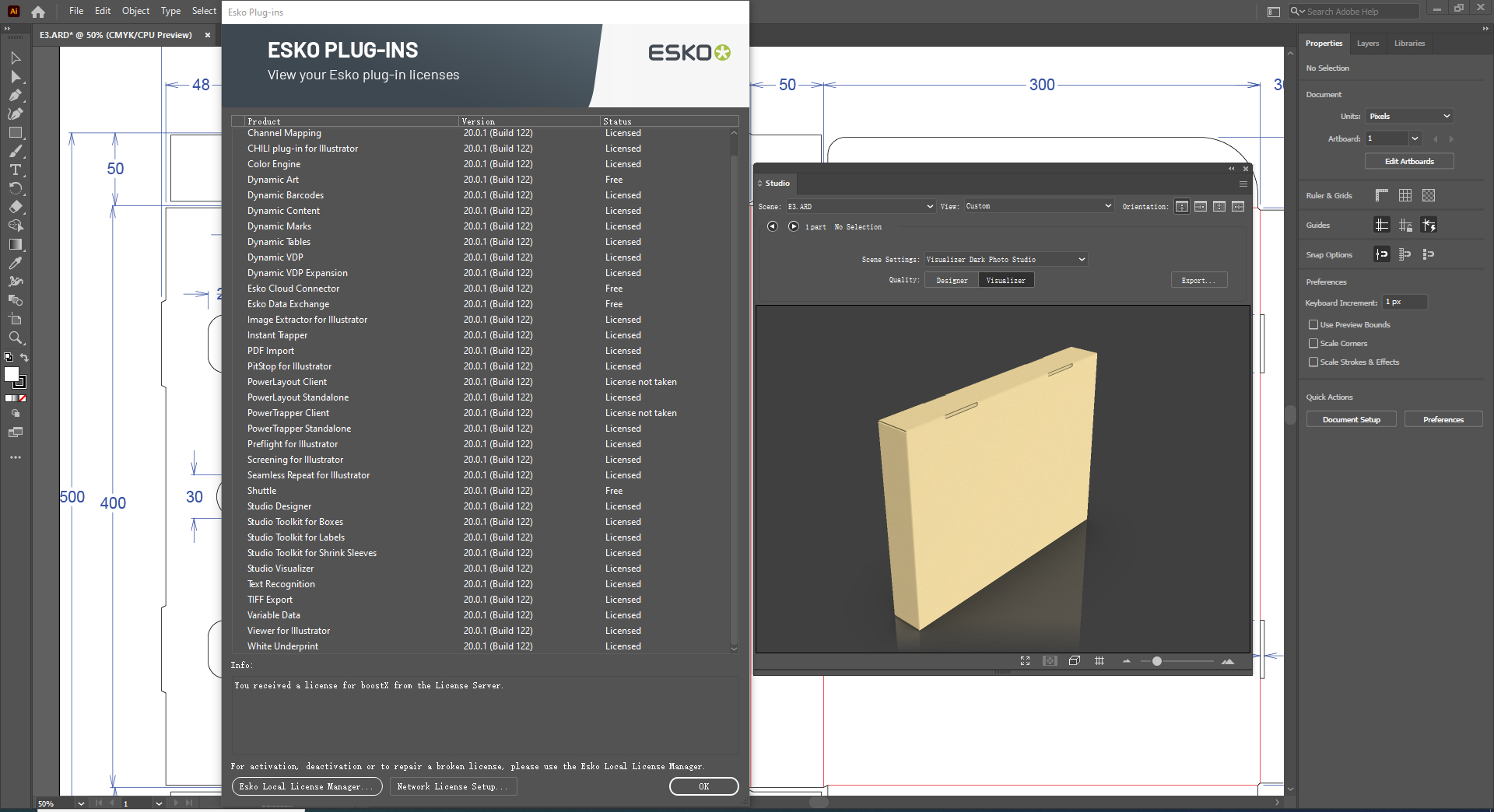Viewport: 1494px width, 812px height.
Task: Toggle show guides button
Action: [1382, 225]
